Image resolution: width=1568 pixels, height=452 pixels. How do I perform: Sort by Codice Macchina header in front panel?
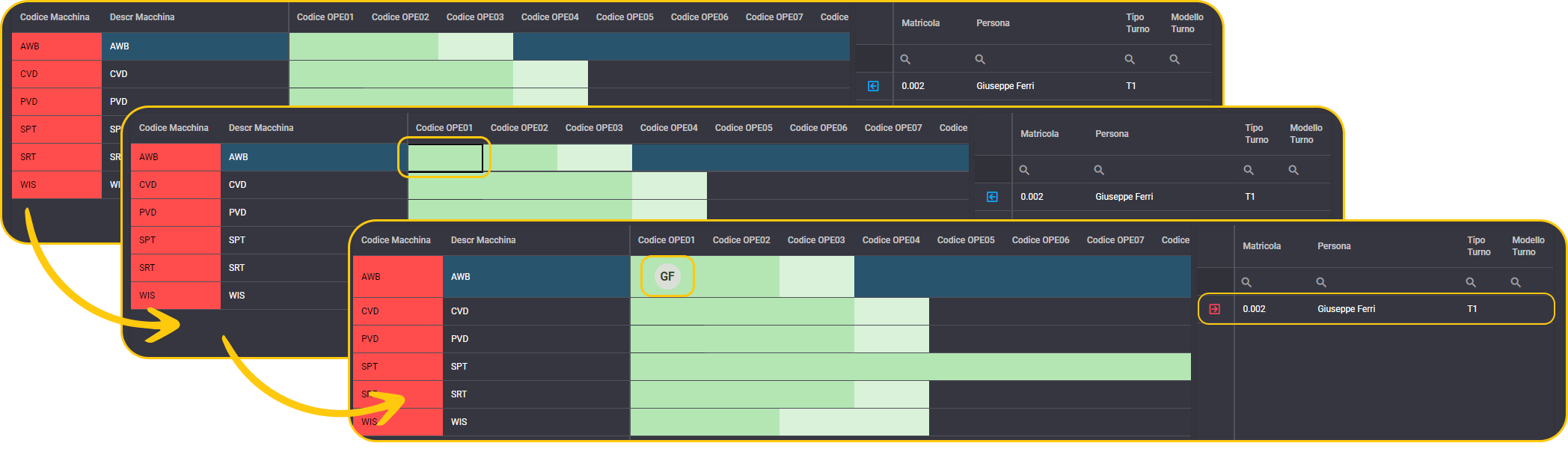(396, 240)
